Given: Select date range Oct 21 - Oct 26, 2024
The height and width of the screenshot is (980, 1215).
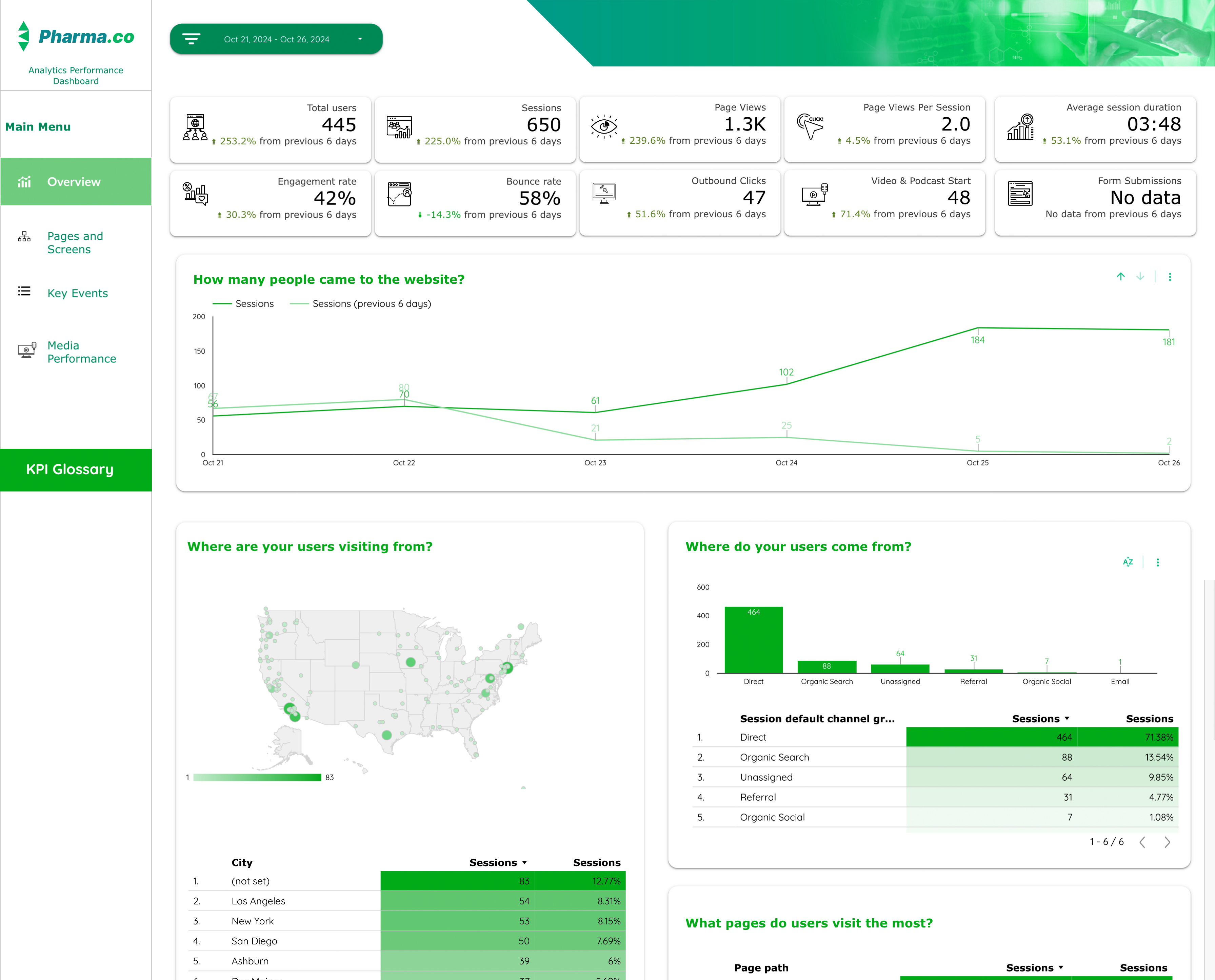Looking at the screenshot, I should (277, 39).
